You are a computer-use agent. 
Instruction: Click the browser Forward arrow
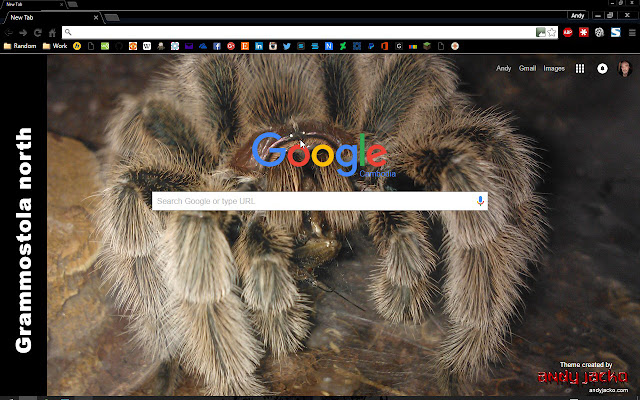pos(23,33)
